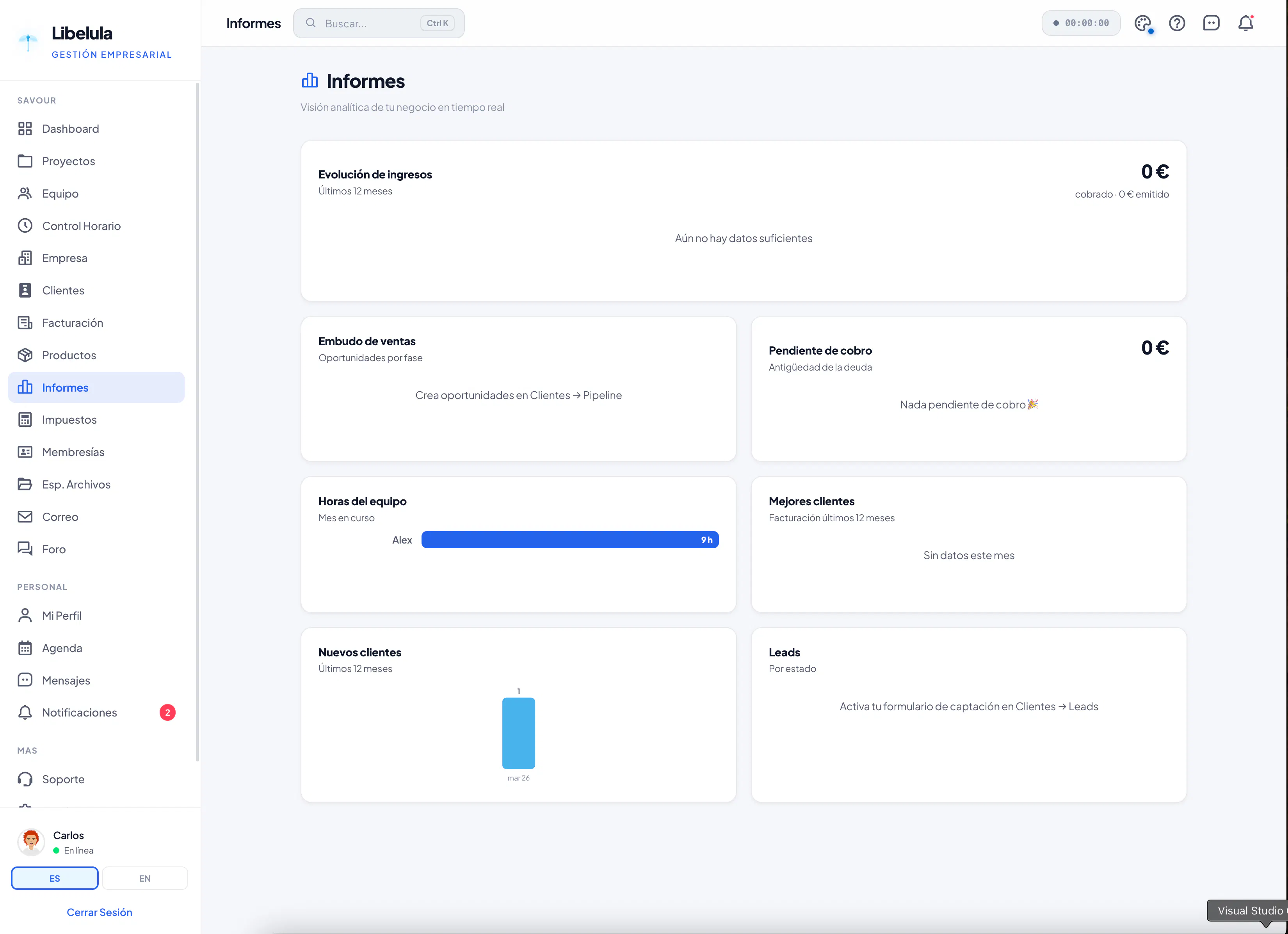Image resolution: width=1288 pixels, height=934 pixels.
Task: Click the Horas del equipo heading
Action: click(362, 502)
